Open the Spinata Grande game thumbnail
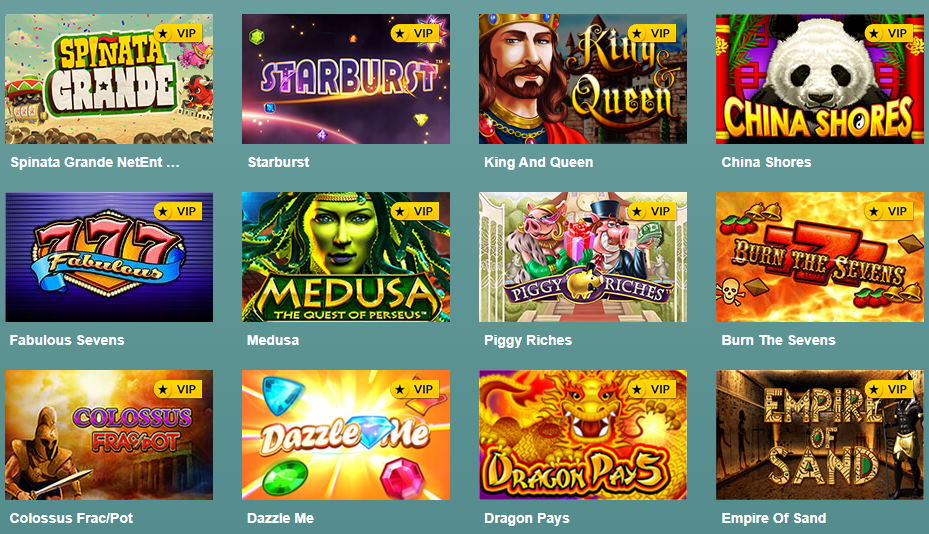Screen dimensions: 929x534 click(109, 79)
